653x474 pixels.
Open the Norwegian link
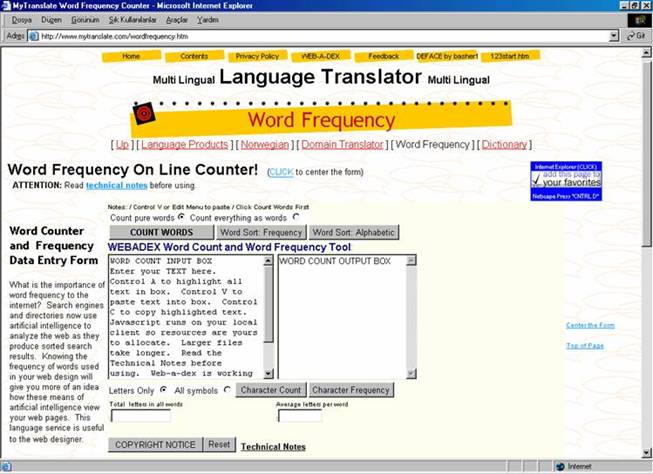click(x=264, y=145)
